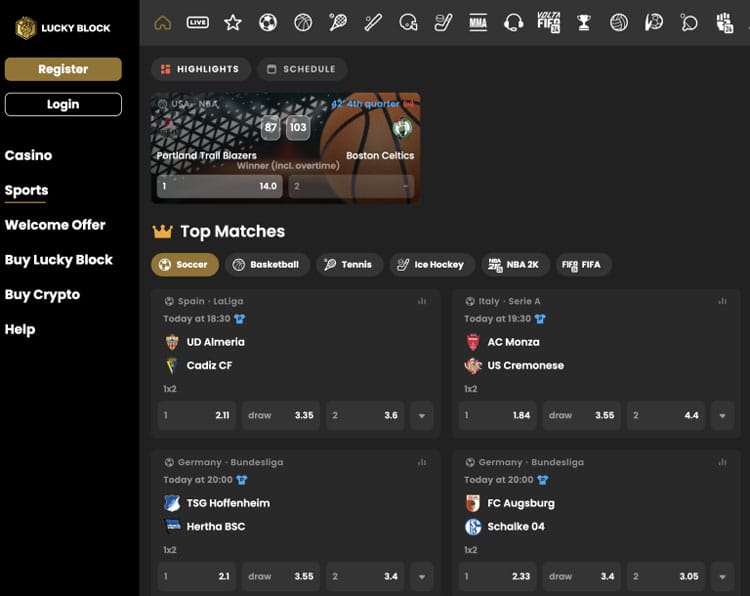Select the futsal ball icon

point(654,22)
